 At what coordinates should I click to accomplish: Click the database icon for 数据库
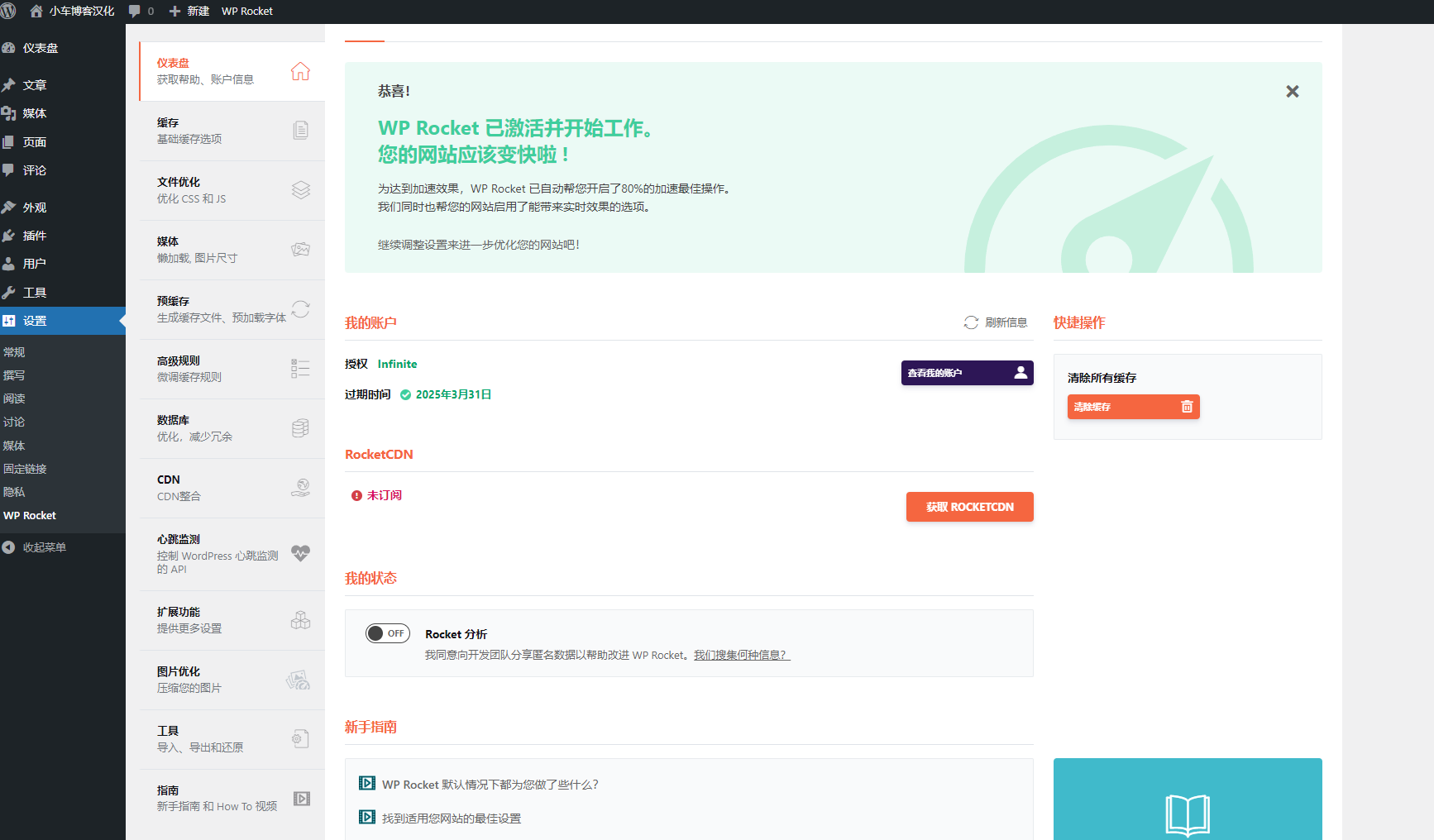(x=301, y=428)
